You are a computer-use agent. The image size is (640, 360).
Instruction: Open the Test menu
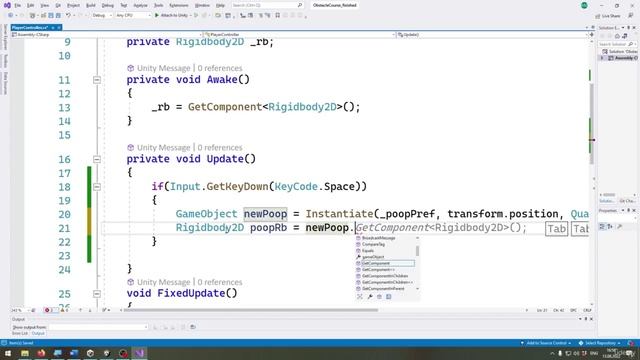pyautogui.click(x=124, y=5)
